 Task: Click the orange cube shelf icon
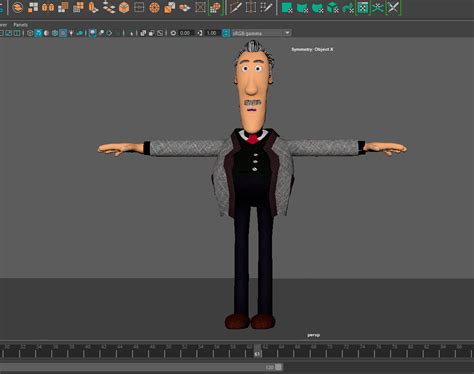pos(124,7)
